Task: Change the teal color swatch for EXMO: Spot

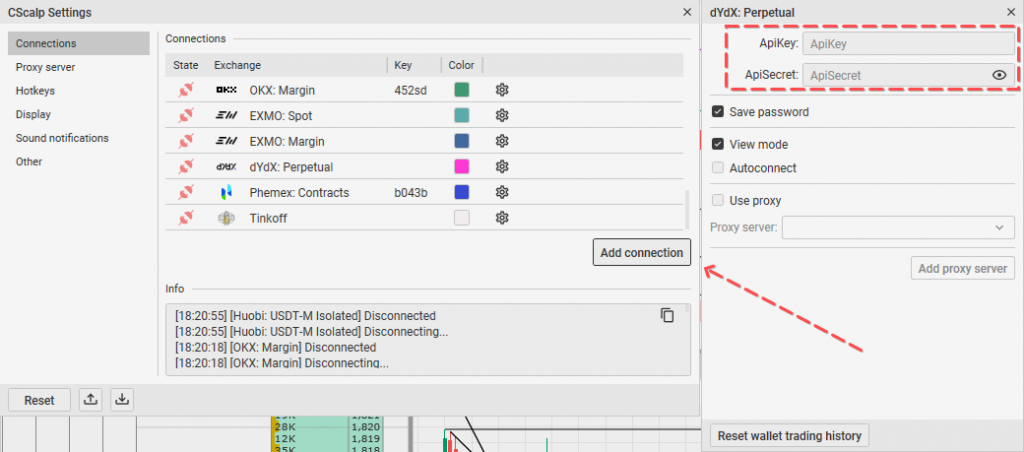Action: (462, 116)
